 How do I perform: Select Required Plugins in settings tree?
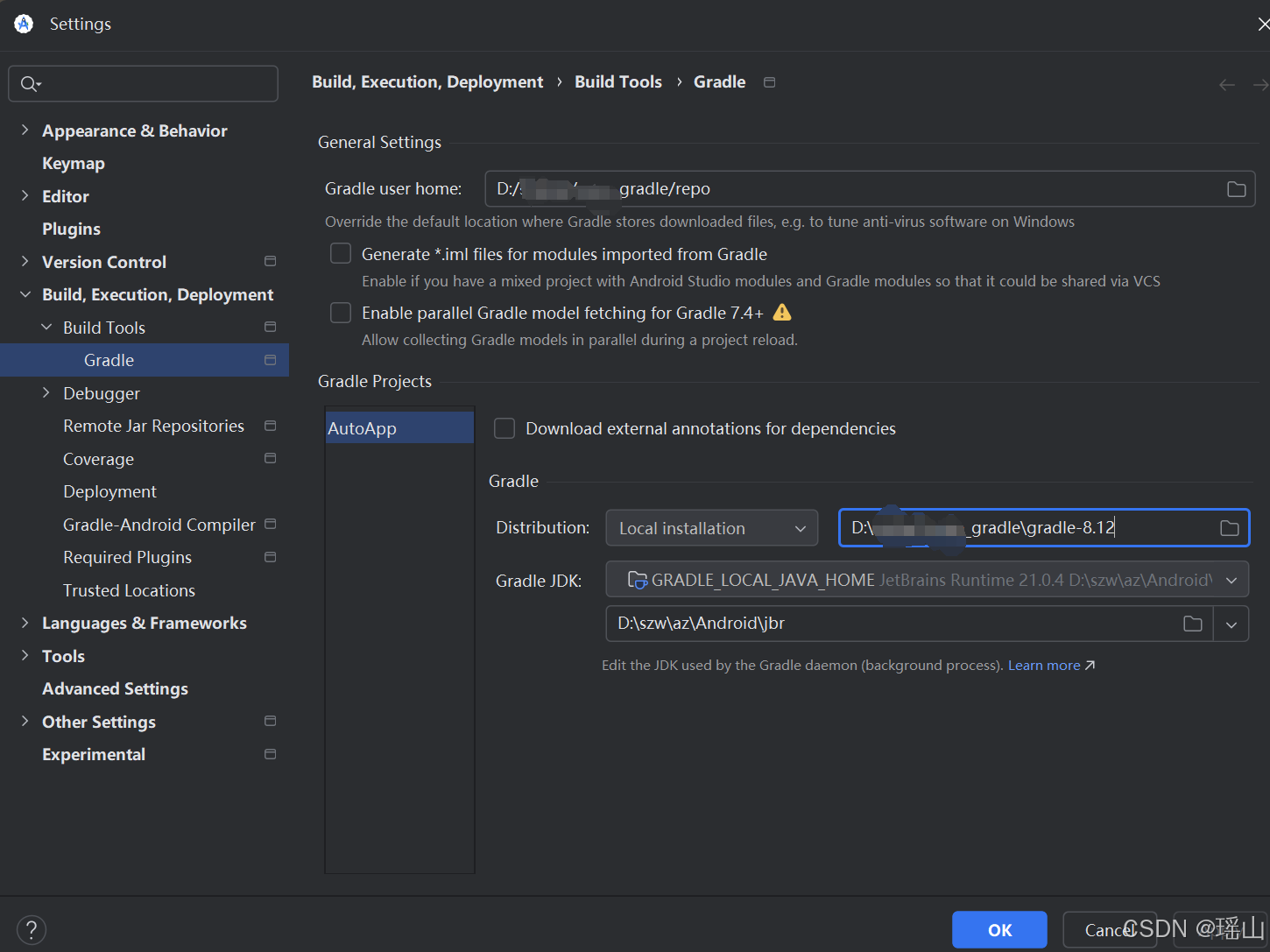pyautogui.click(x=127, y=557)
